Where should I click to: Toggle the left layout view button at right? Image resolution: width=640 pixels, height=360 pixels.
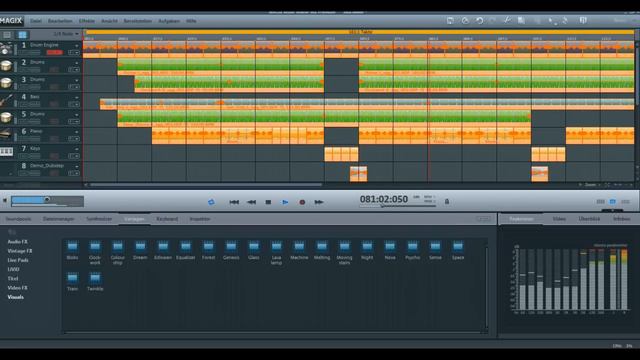tap(600, 202)
